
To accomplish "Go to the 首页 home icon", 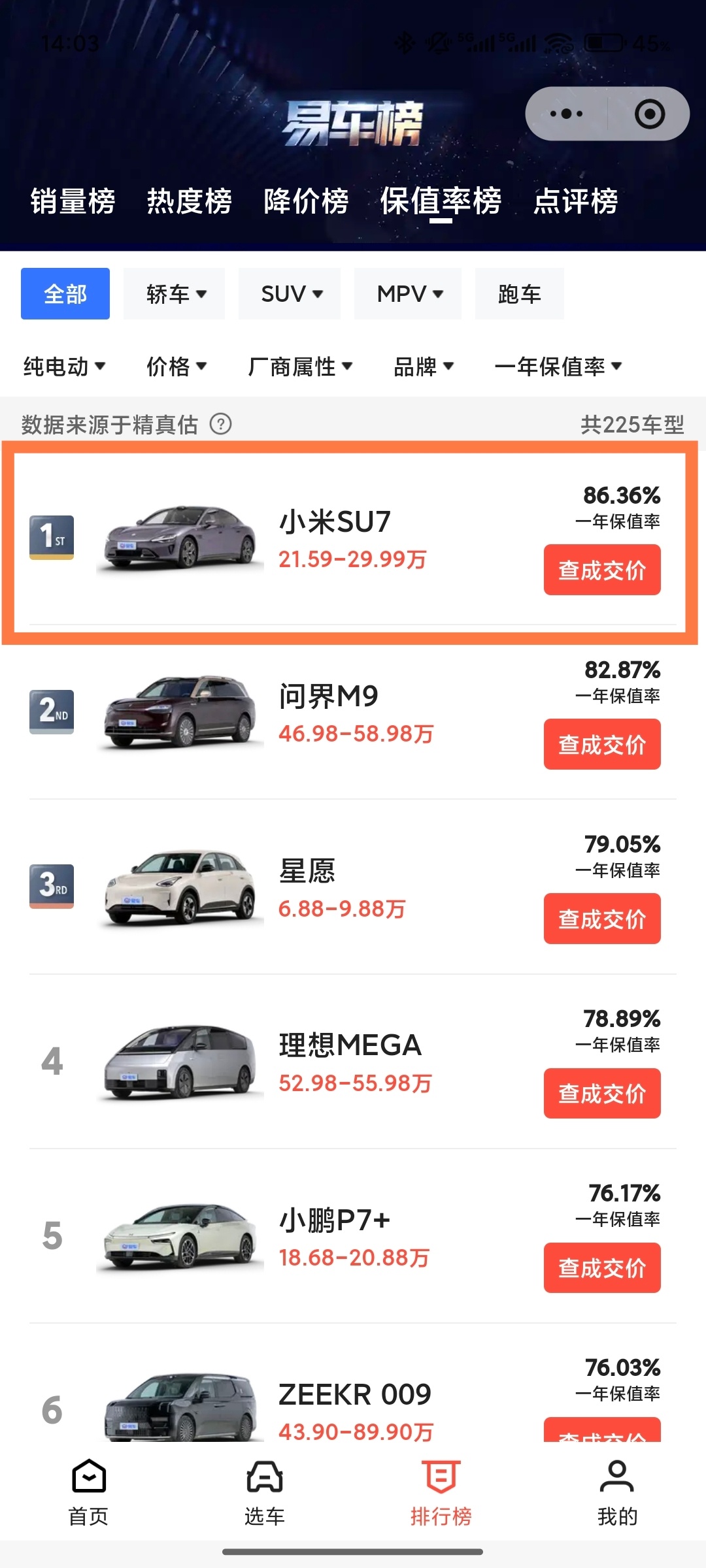I will pyautogui.click(x=89, y=1477).
